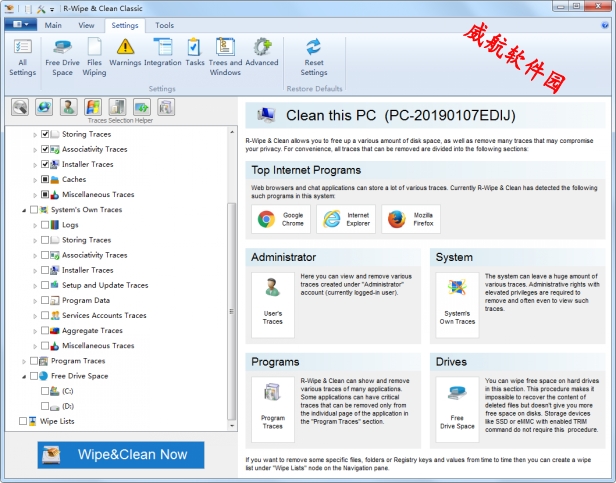Image resolution: width=616 pixels, height=483 pixels.
Task: Check the Wipe Lists checkbox
Action: tap(23, 421)
